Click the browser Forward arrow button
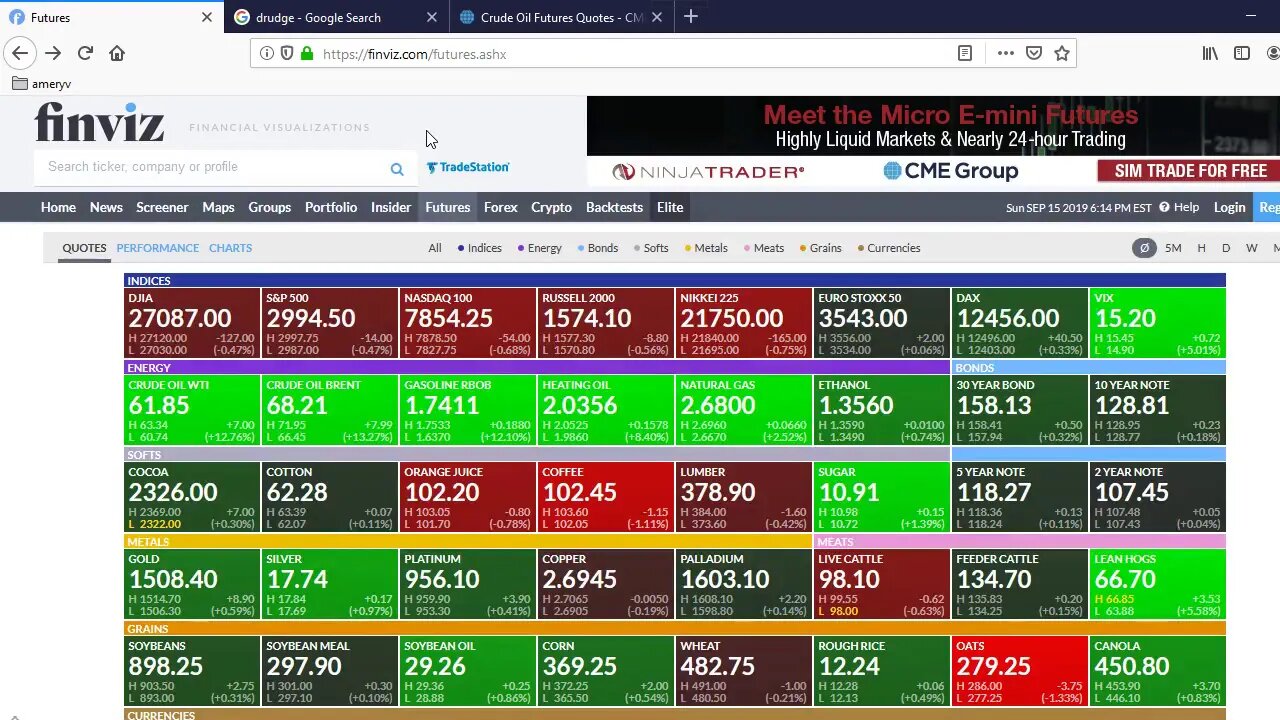Image resolution: width=1280 pixels, height=720 pixels. (53, 54)
